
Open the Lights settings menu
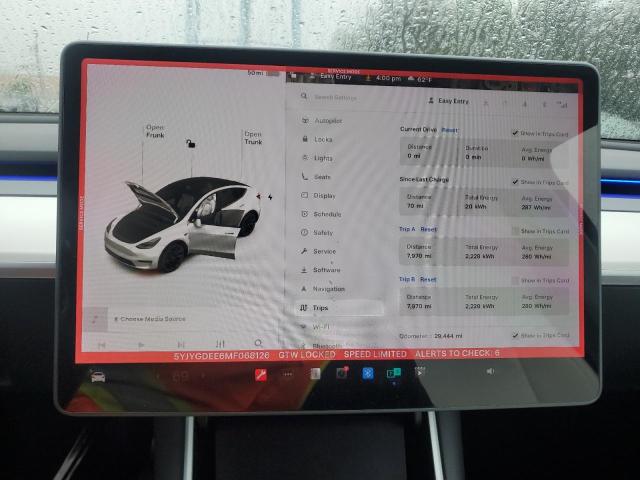(317, 158)
